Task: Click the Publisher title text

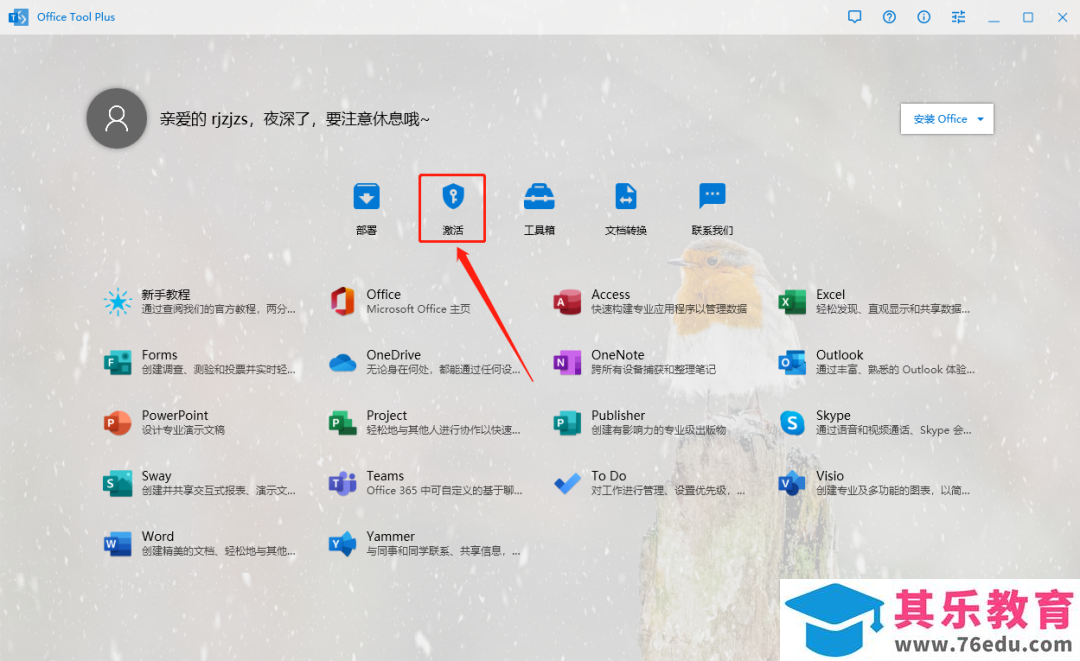Action: (618, 415)
